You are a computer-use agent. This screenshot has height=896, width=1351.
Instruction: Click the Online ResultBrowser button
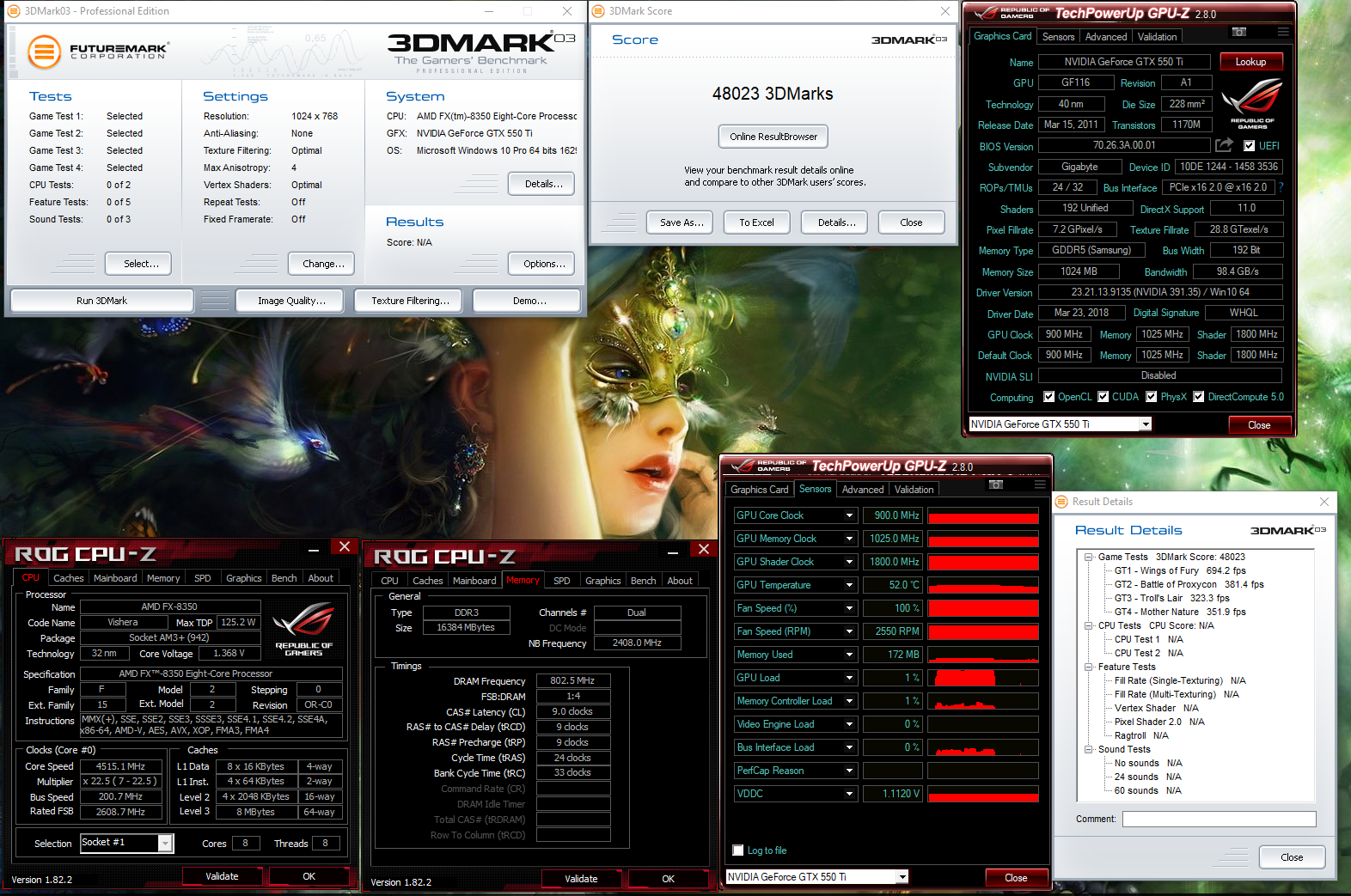coord(773,137)
